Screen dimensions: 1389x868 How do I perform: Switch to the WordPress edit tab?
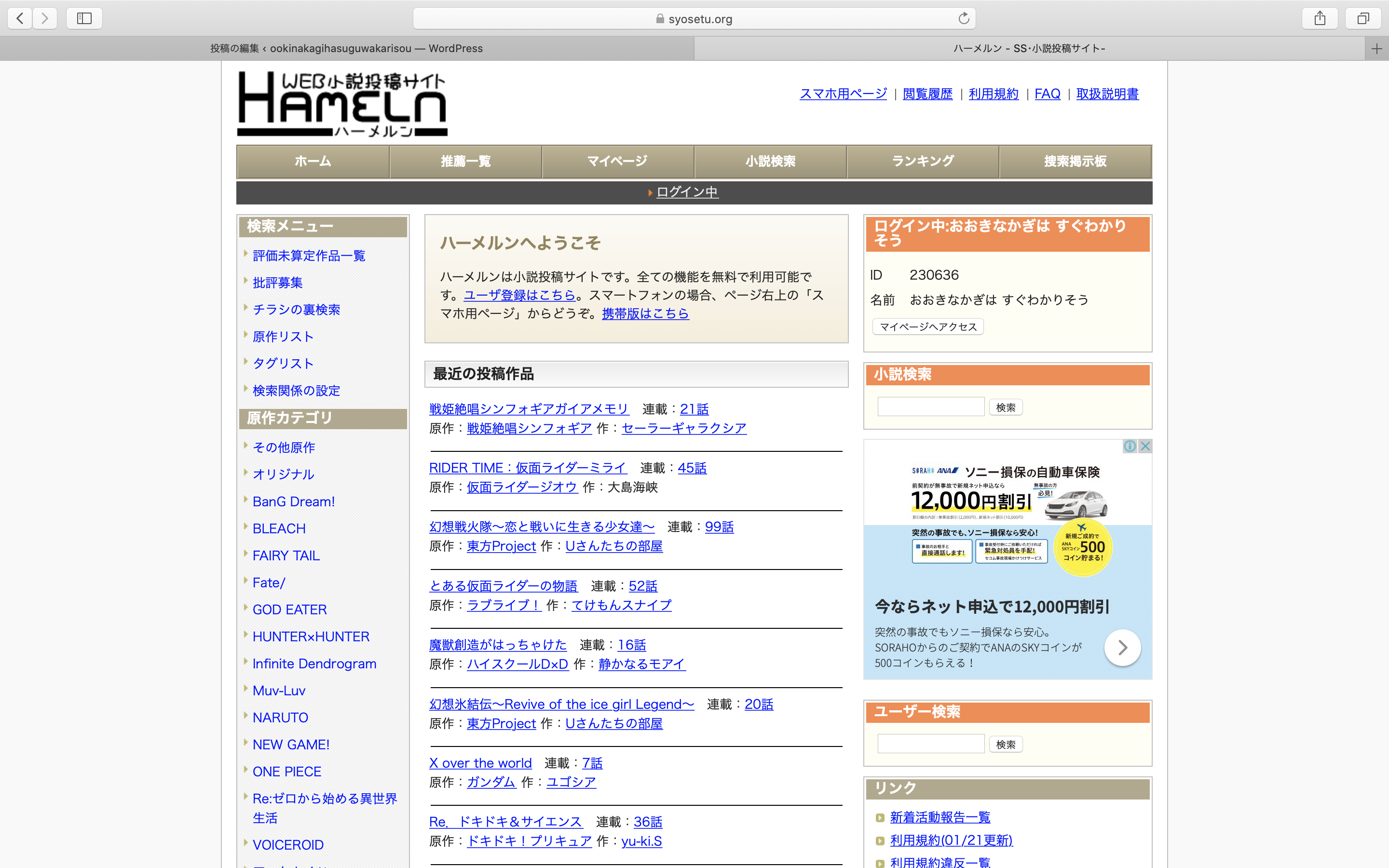(x=347, y=49)
